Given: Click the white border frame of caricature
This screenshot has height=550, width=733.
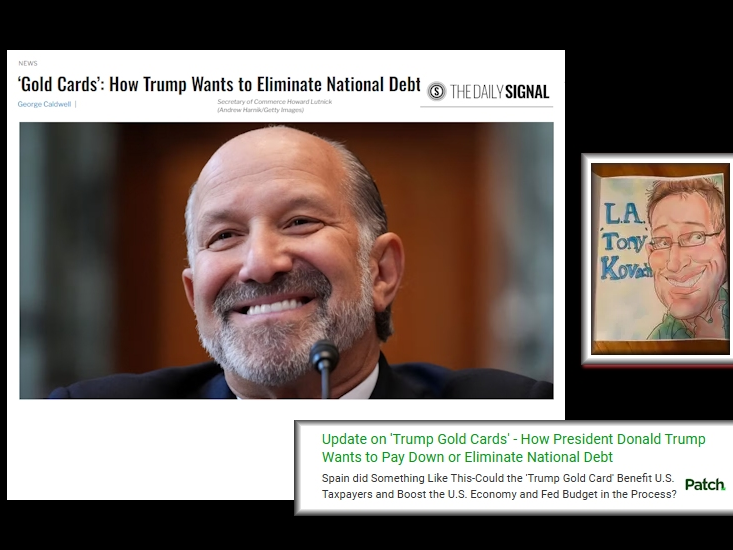Looking at the screenshot, I should point(586,258).
